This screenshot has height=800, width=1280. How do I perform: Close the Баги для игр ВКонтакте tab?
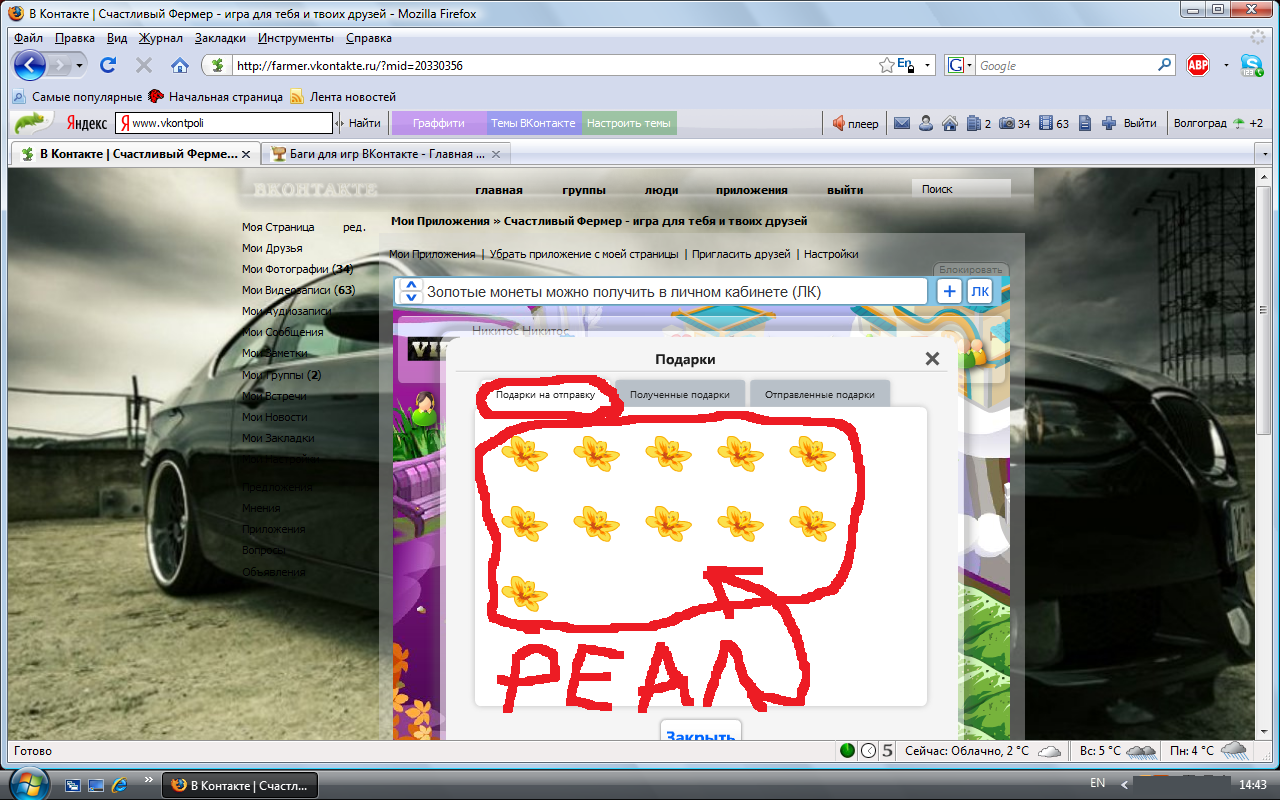[496, 154]
